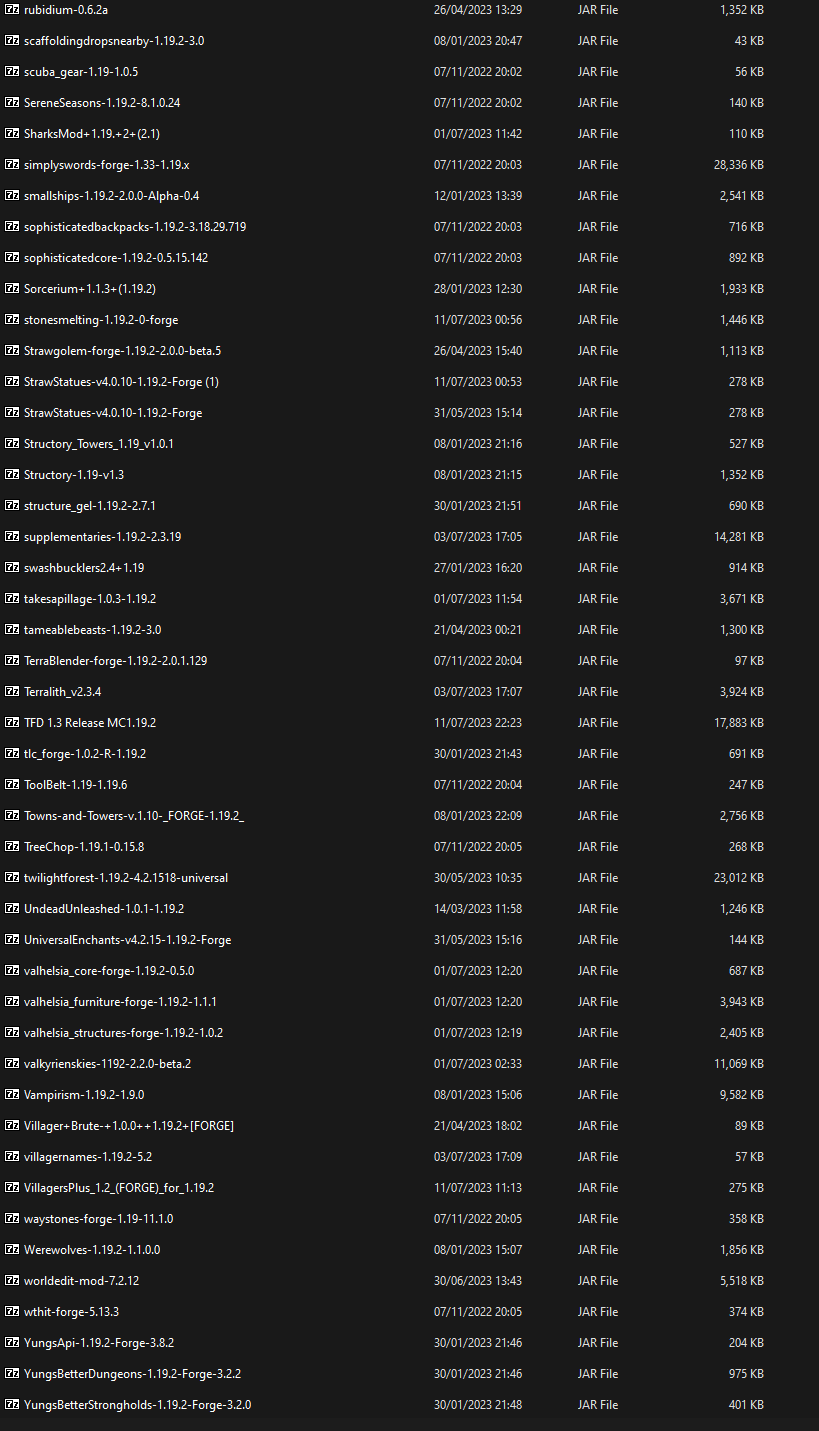
Task: Click the icon next to worldedit-mod-7.2.12
Action: [12, 1280]
